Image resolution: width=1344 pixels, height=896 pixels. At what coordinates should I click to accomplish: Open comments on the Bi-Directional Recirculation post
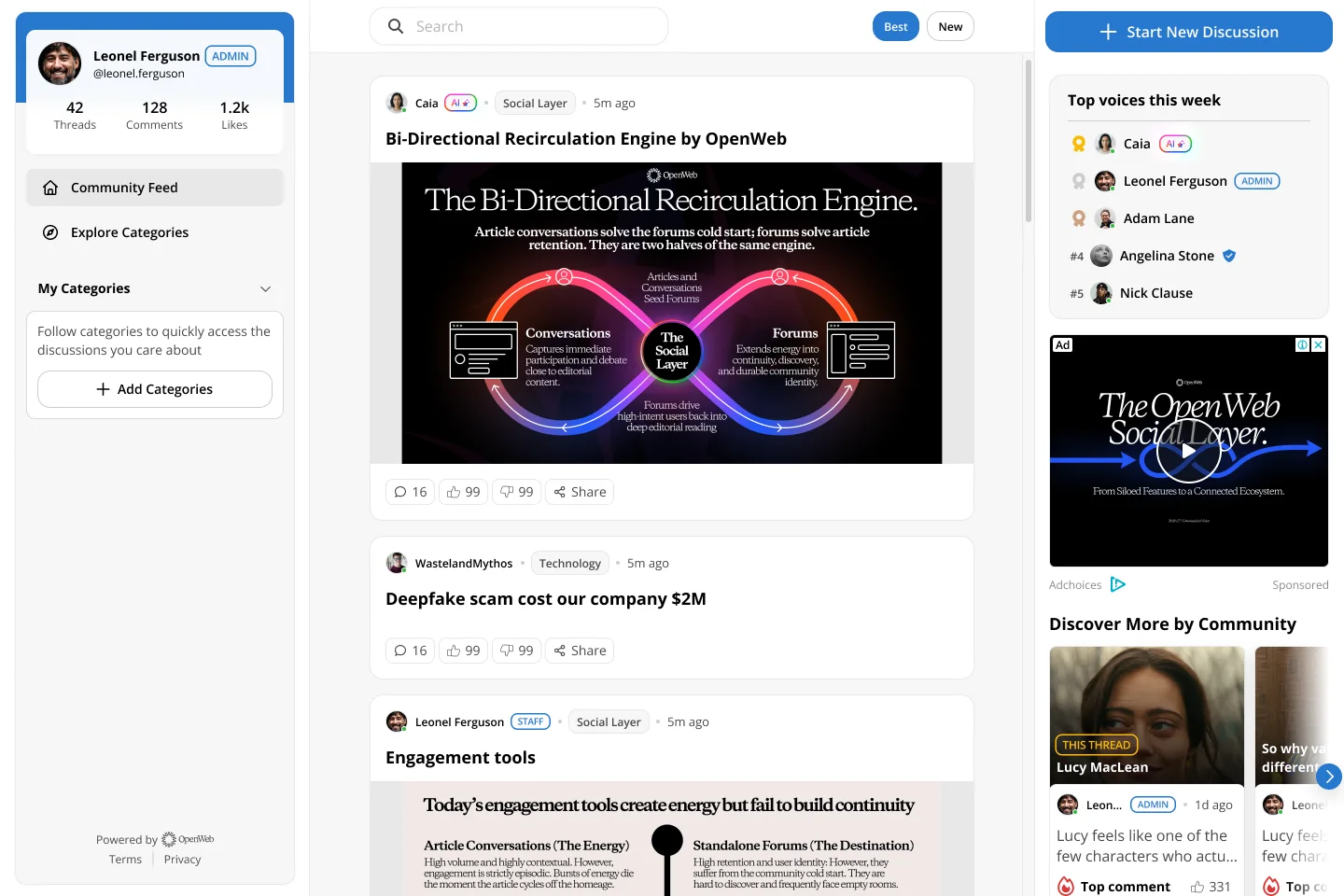click(410, 492)
